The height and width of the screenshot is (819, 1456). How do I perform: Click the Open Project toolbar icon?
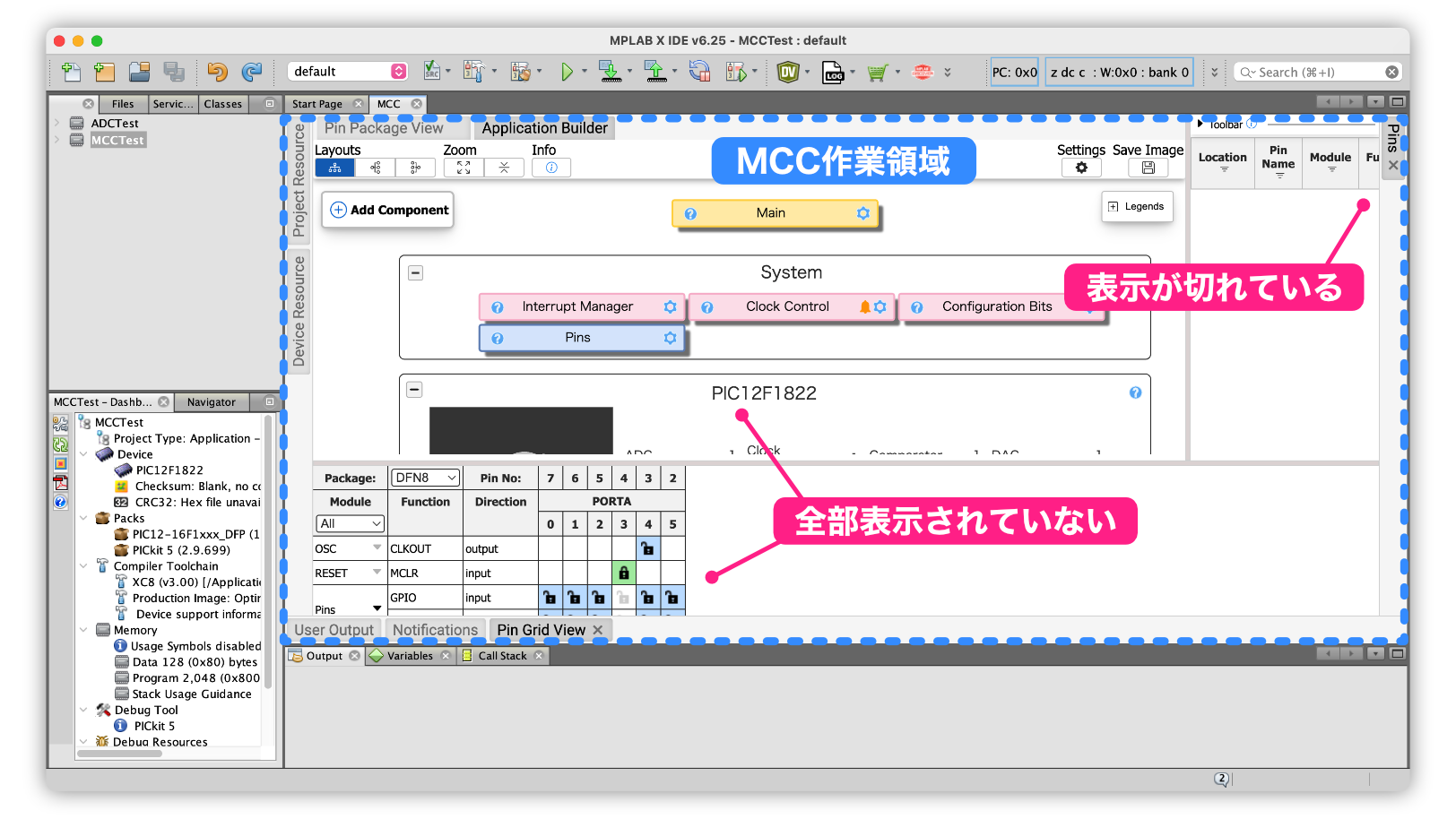pos(139,72)
